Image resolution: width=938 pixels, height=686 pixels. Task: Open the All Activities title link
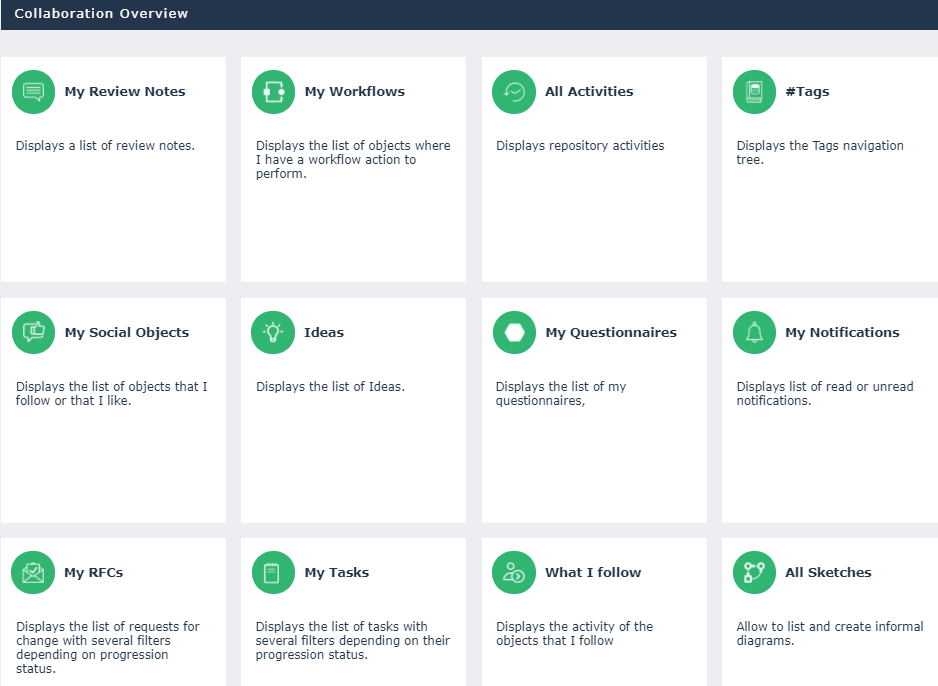tap(589, 92)
